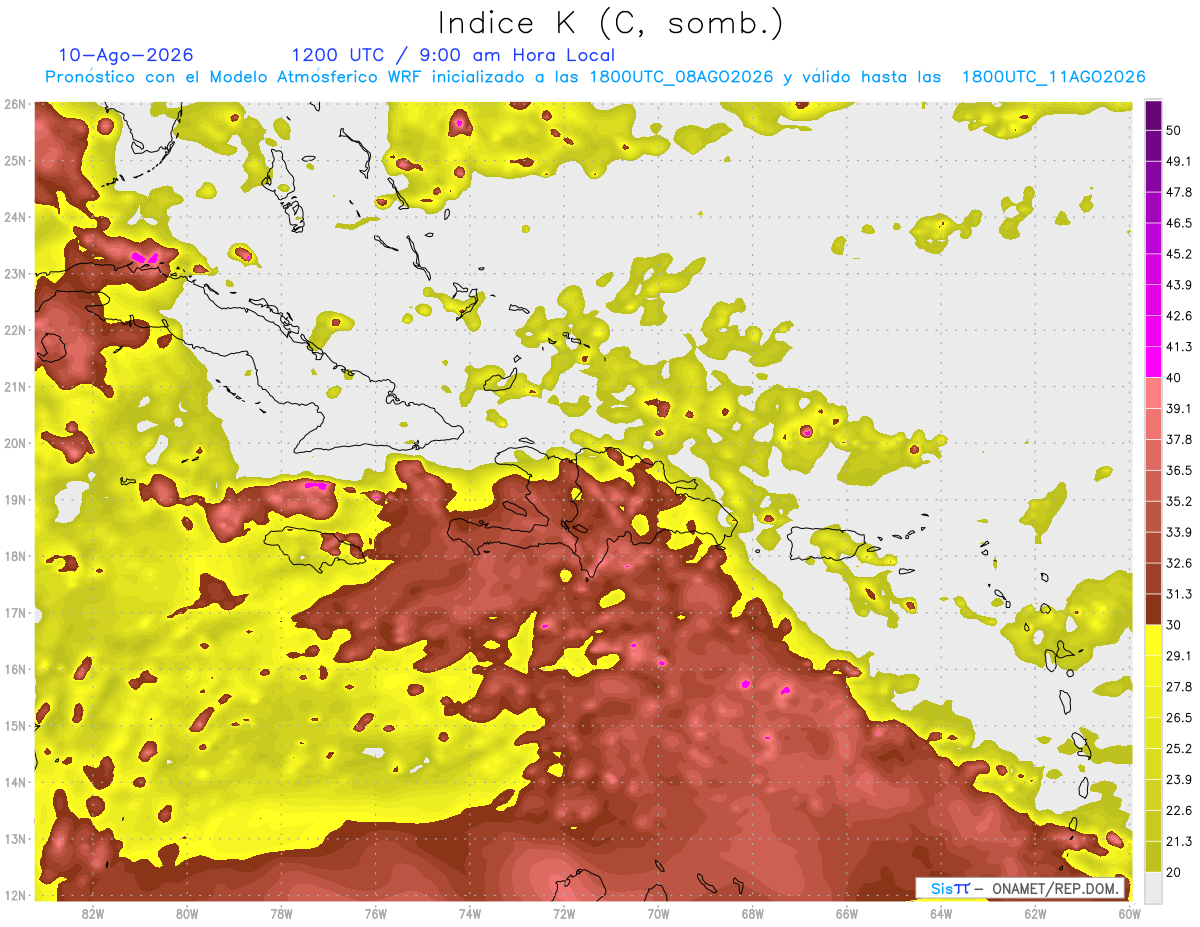Click the '26.5' color scale label
Viewport: 1200px width, 927px height.
tap(1178, 717)
